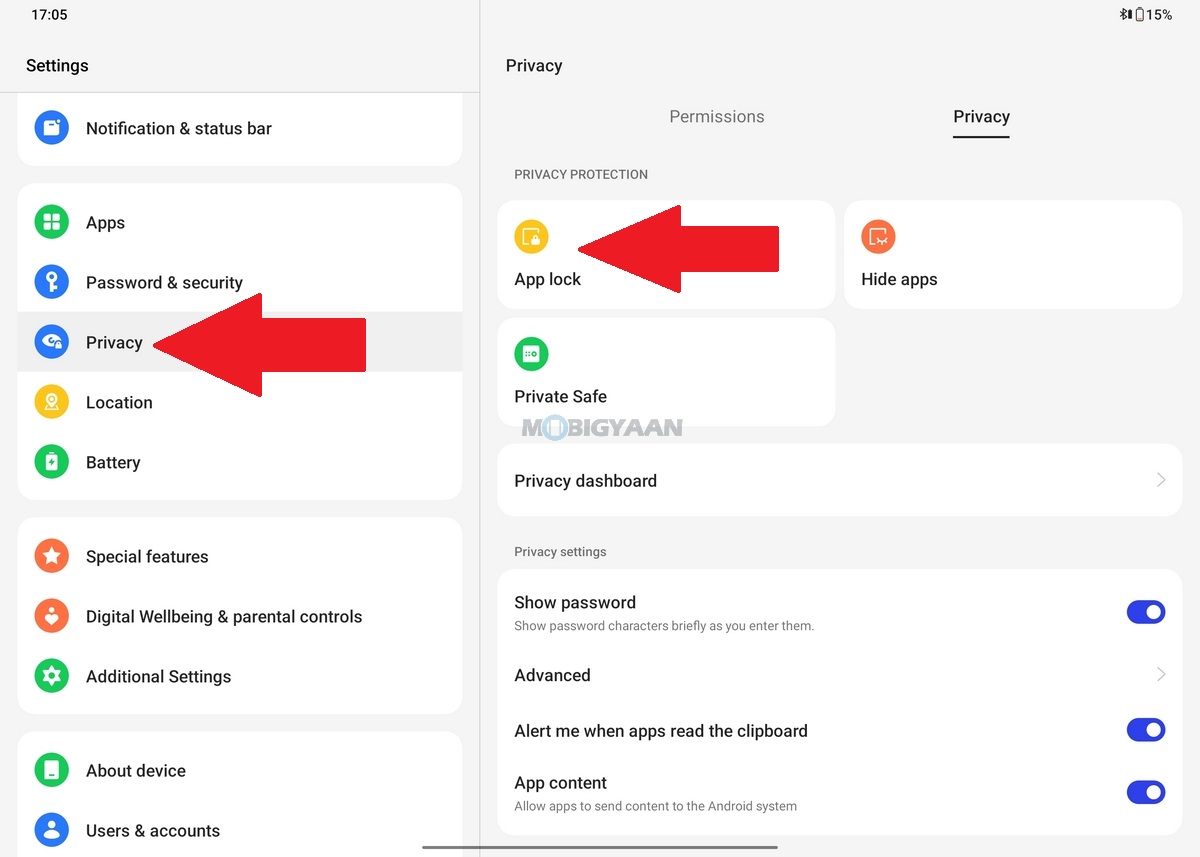Screen dimensions: 1200x857
Task: Expand Privacy dashboard via its chevron
Action: pyautogui.click(x=1161, y=480)
